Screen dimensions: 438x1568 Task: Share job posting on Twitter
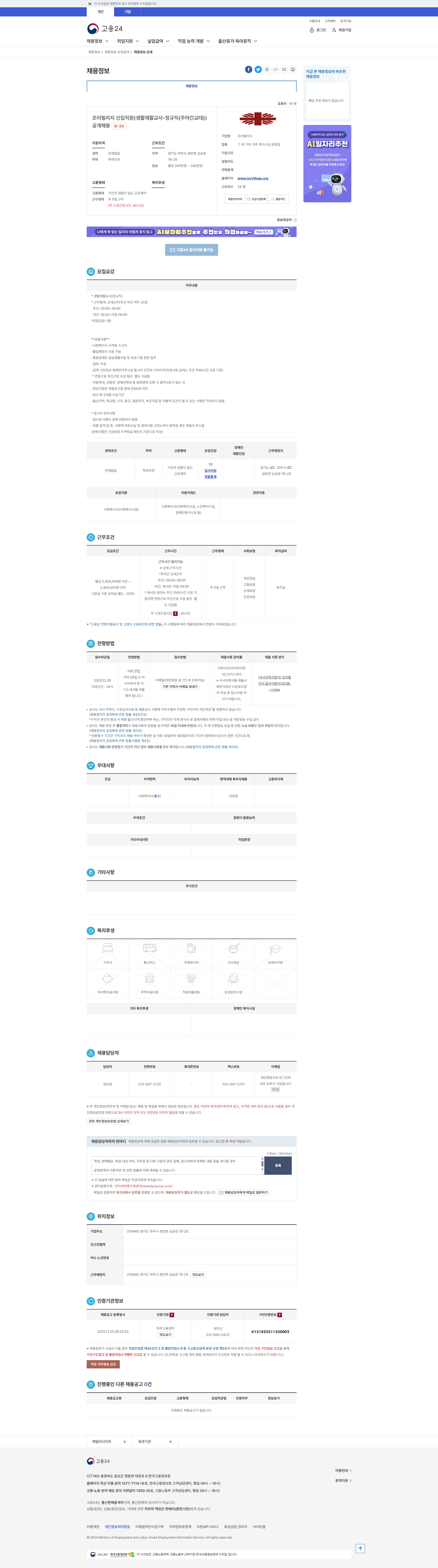[258, 69]
